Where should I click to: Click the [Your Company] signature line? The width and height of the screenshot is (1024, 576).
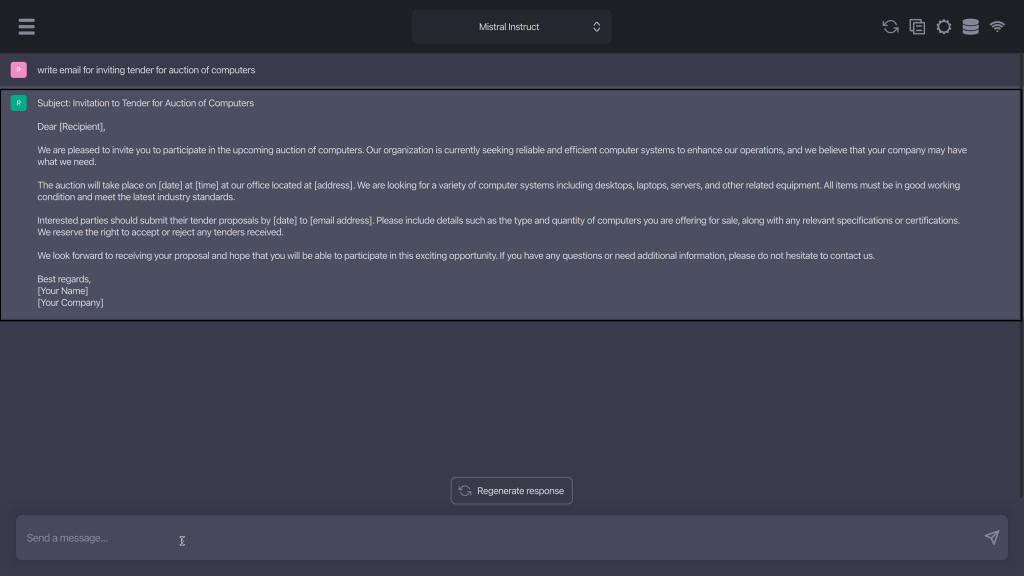(x=70, y=303)
